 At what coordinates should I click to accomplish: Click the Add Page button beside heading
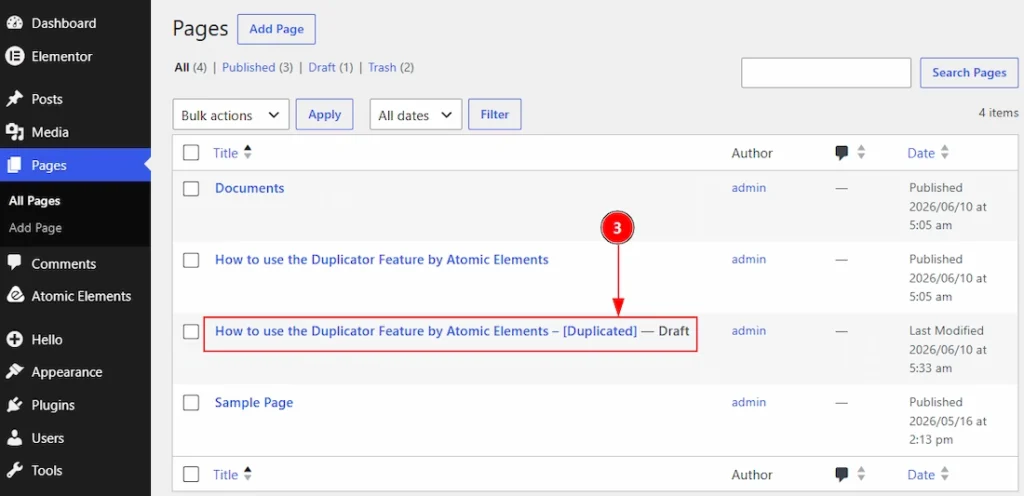point(276,29)
